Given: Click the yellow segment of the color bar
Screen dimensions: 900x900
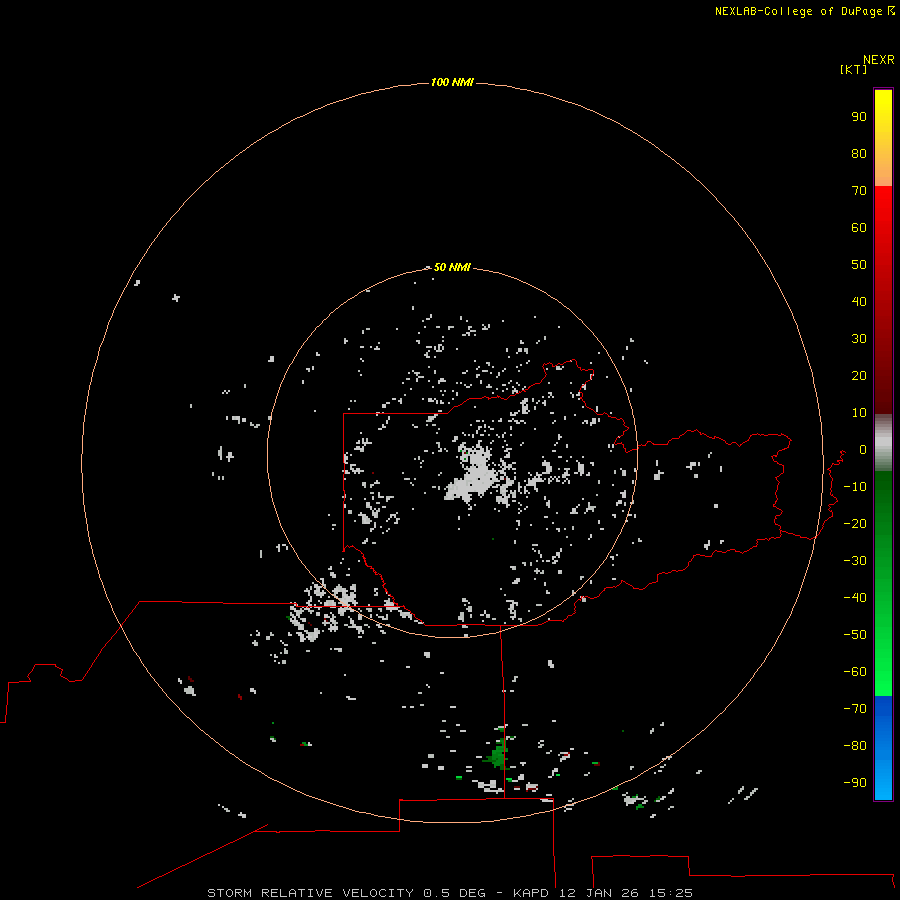Looking at the screenshot, I should pos(883,138).
